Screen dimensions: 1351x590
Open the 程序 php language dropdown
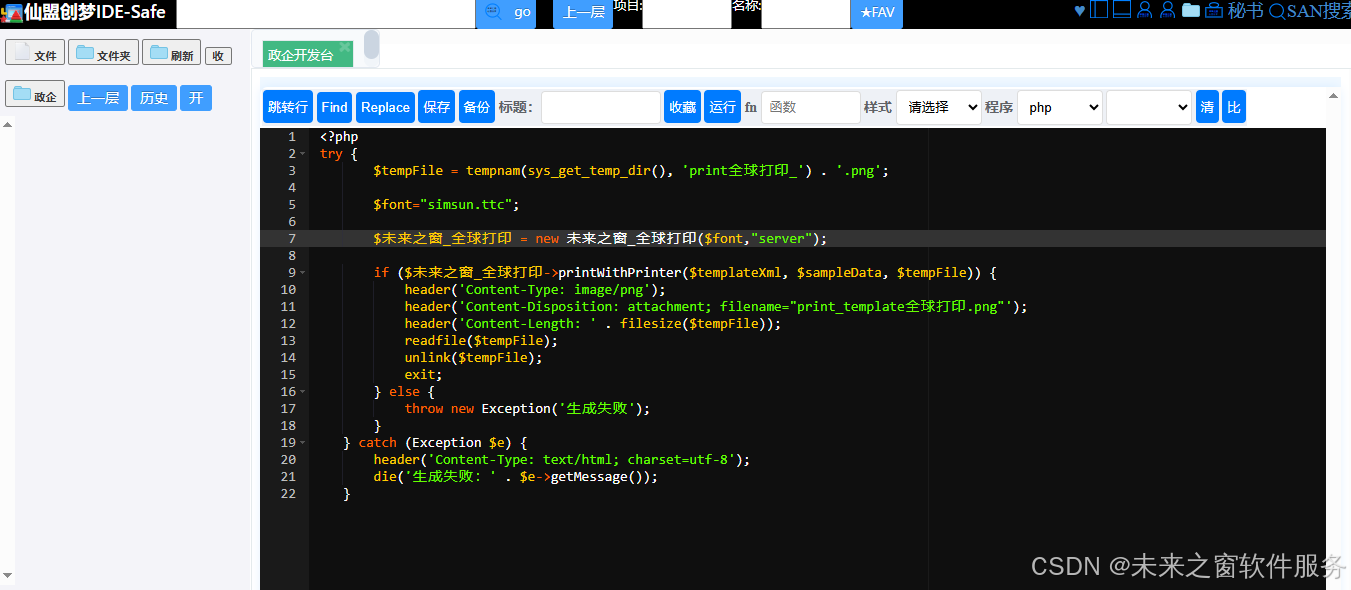click(1060, 107)
